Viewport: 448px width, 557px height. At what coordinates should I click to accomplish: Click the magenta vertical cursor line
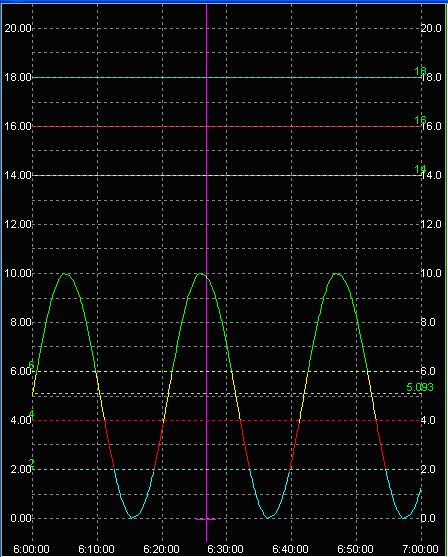pos(206,270)
